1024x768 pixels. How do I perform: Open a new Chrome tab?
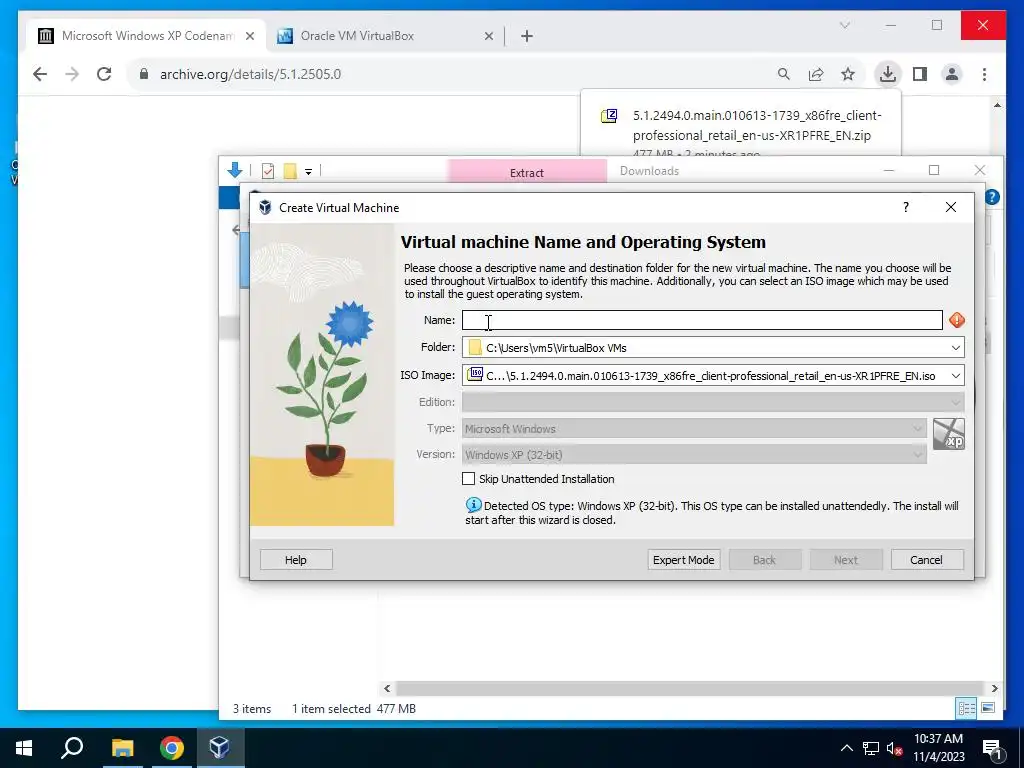tap(527, 37)
